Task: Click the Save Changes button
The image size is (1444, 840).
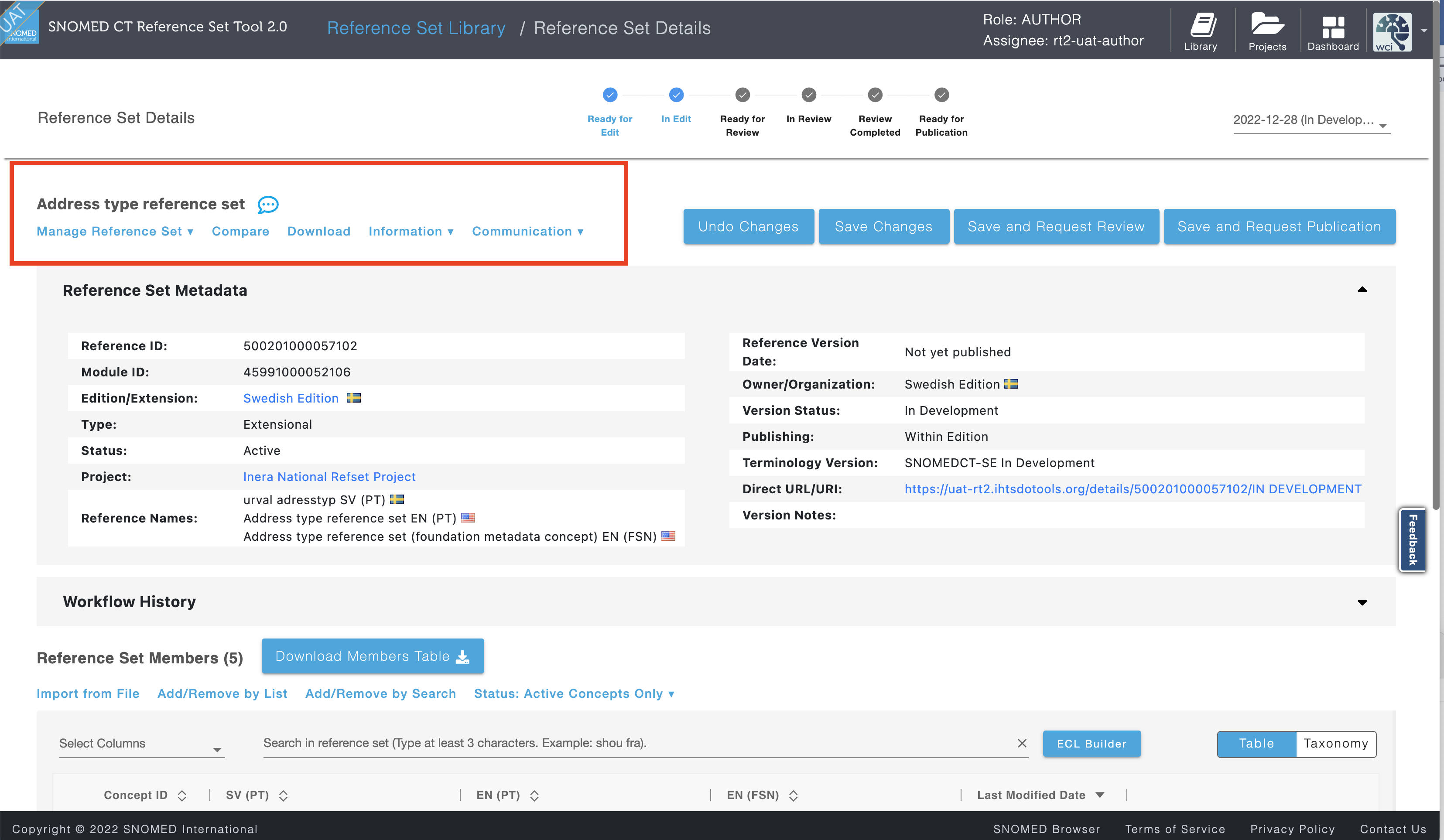Action: click(x=883, y=226)
